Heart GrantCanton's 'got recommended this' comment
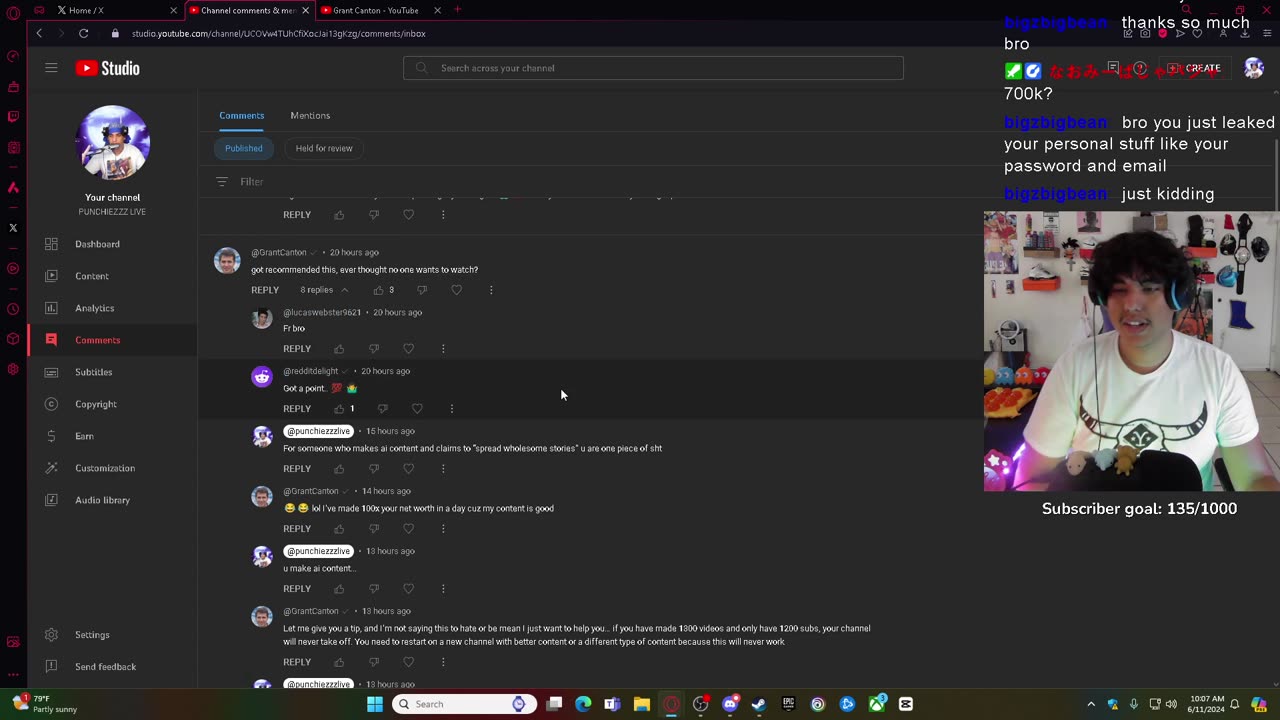Screen dimensions: 1280x720 pos(456,290)
